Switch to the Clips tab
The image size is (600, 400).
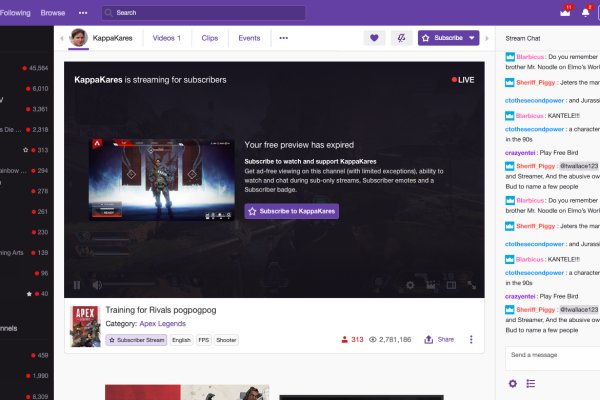[x=210, y=38]
